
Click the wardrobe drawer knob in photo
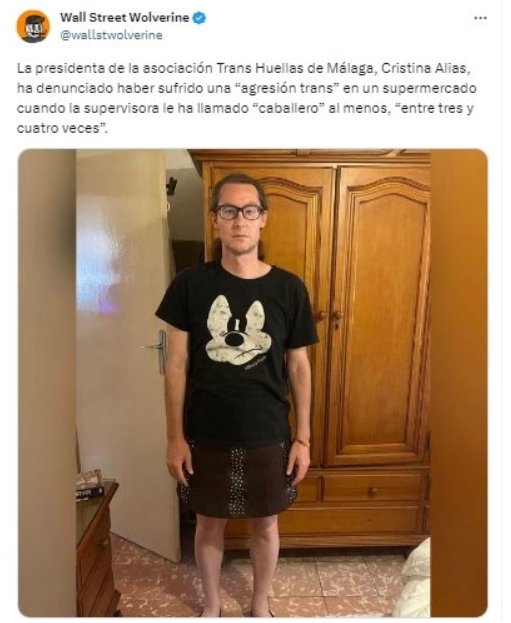tap(372, 491)
